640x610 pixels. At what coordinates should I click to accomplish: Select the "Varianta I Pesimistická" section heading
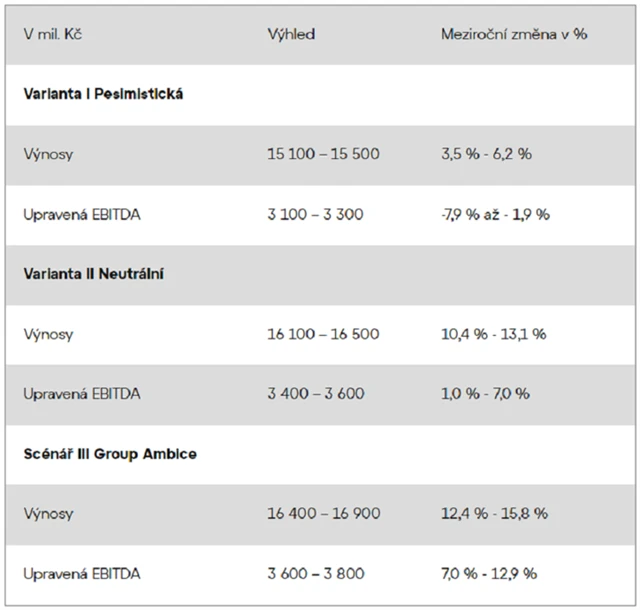[x=104, y=94]
